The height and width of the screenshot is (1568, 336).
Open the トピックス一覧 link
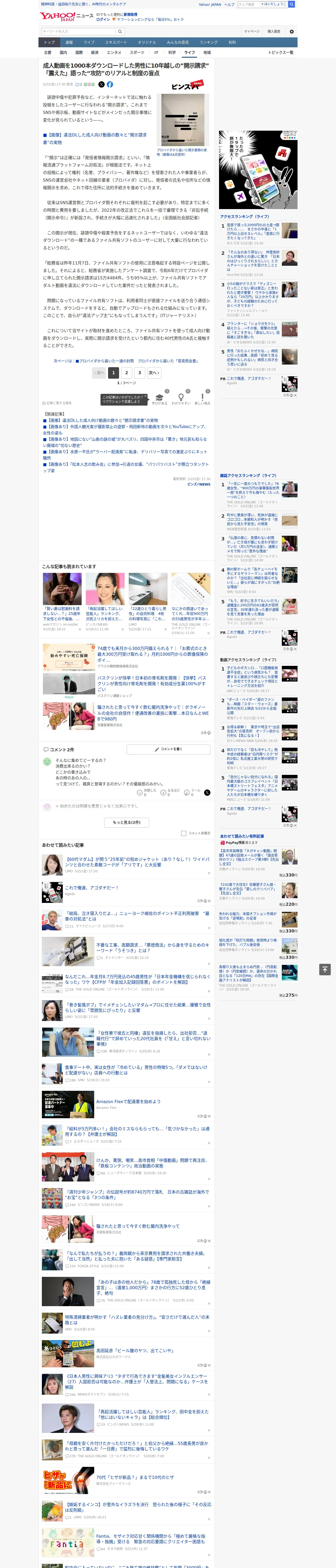click(x=281, y=52)
